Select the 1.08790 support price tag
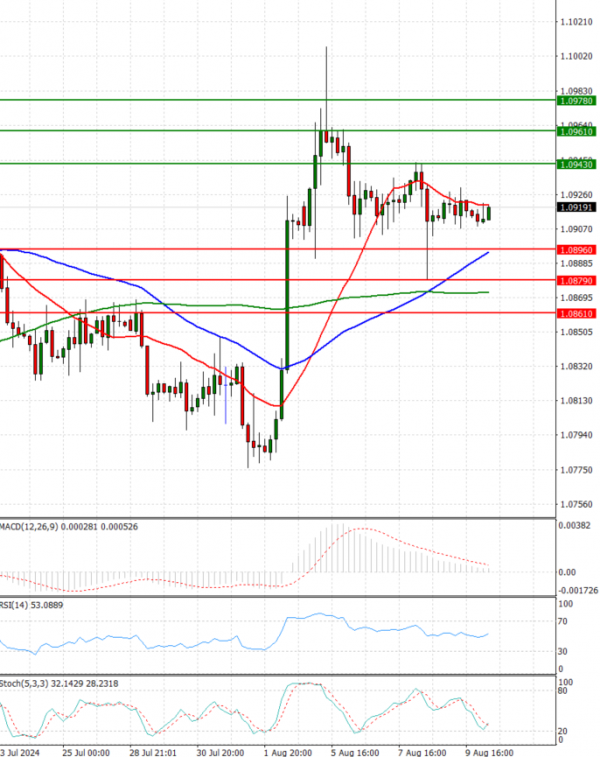600x757 pixels. [x=576, y=281]
